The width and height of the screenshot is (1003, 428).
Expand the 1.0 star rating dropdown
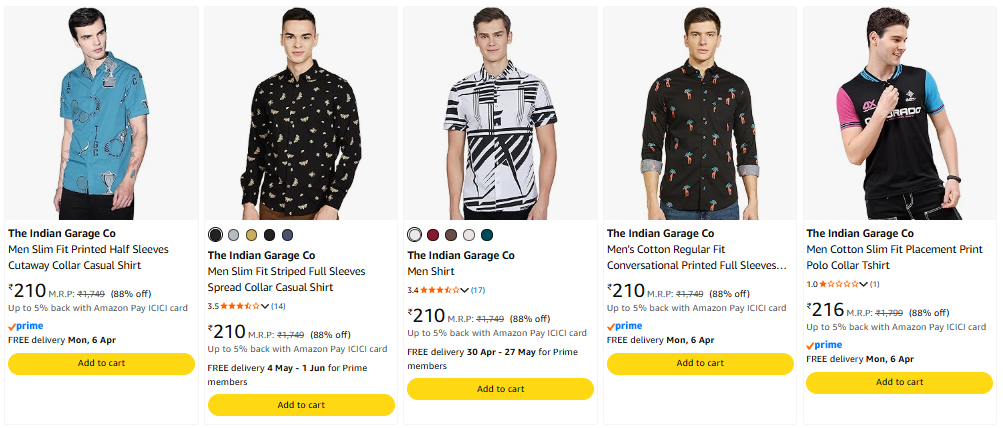(x=863, y=284)
